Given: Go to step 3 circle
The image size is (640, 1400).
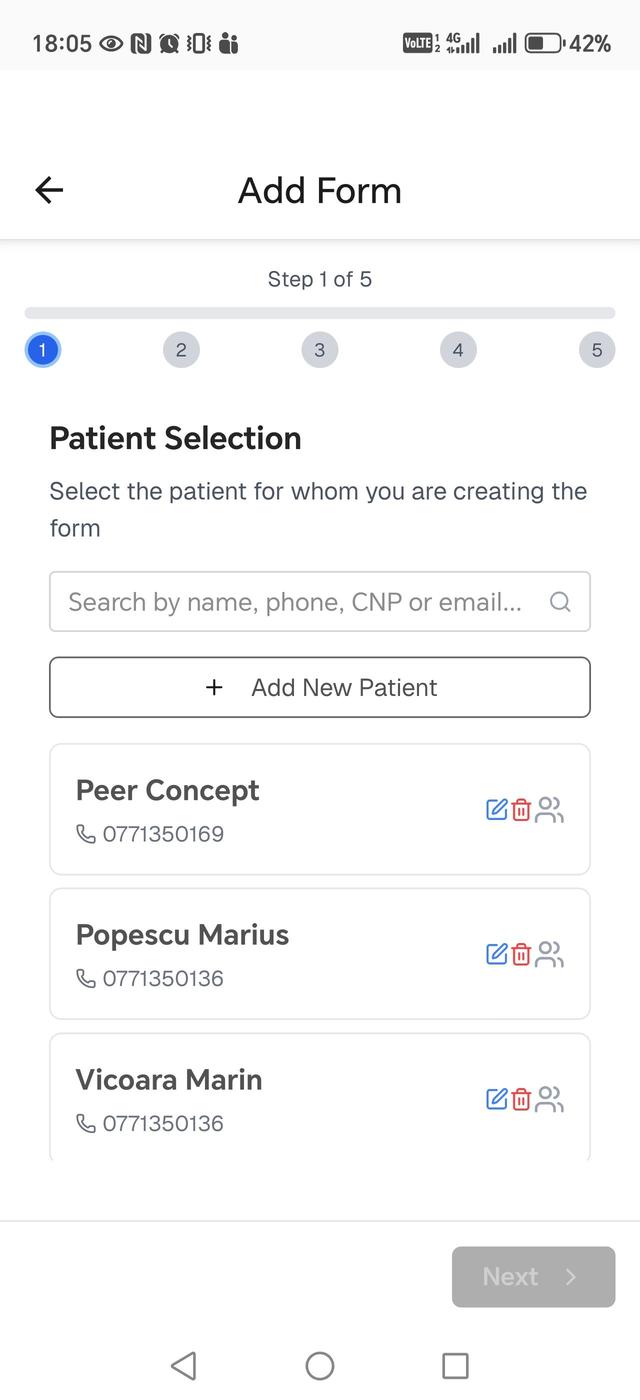Looking at the screenshot, I should [x=320, y=350].
